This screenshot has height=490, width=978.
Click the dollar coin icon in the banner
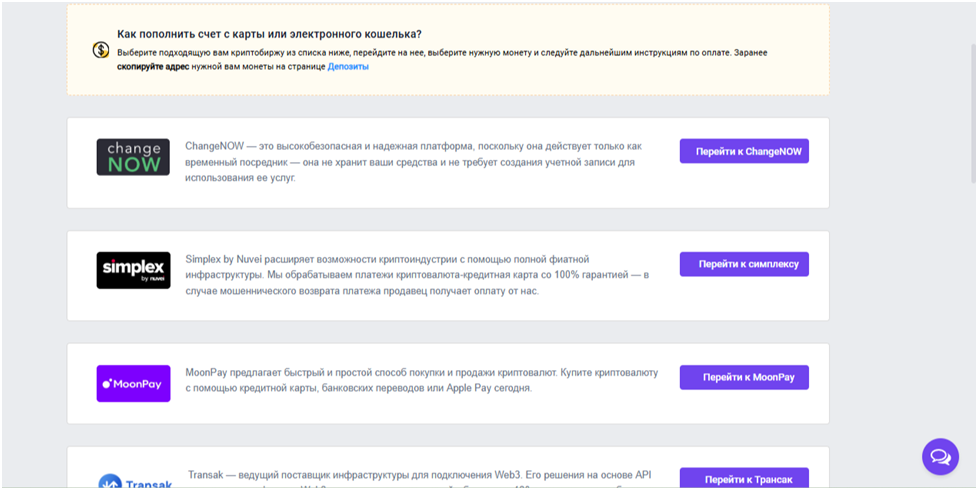(100, 50)
